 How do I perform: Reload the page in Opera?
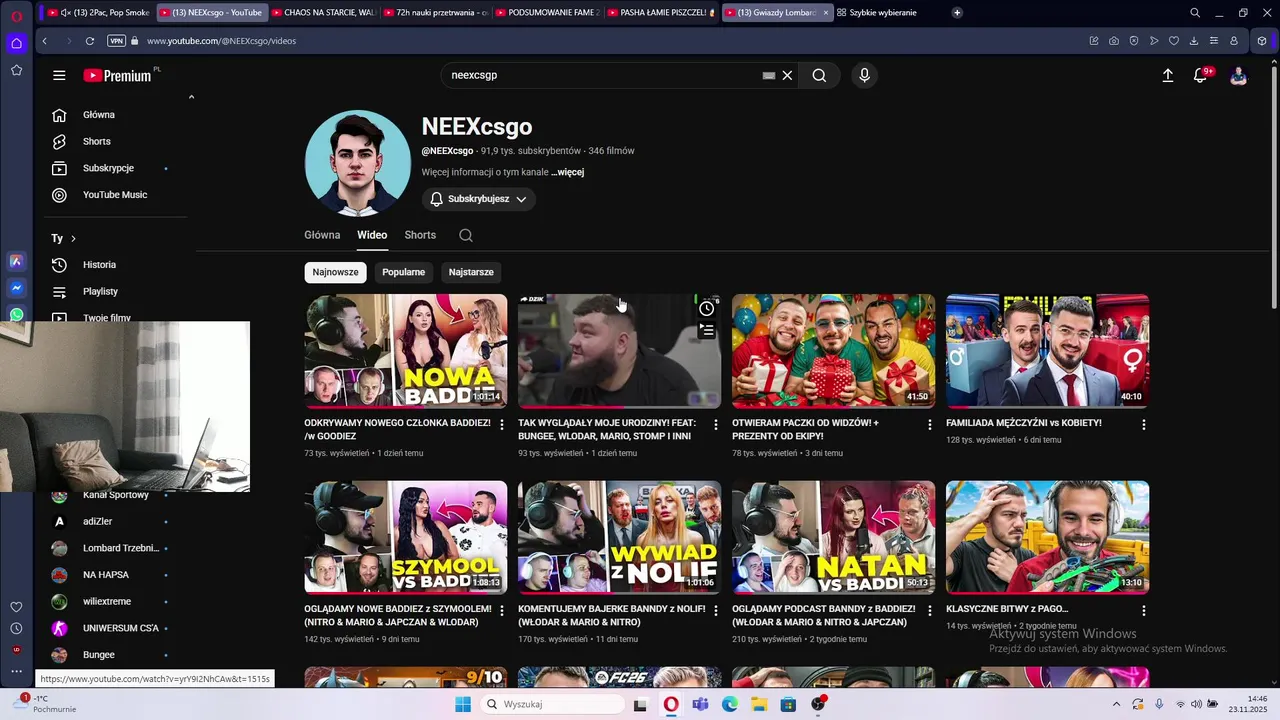(90, 41)
